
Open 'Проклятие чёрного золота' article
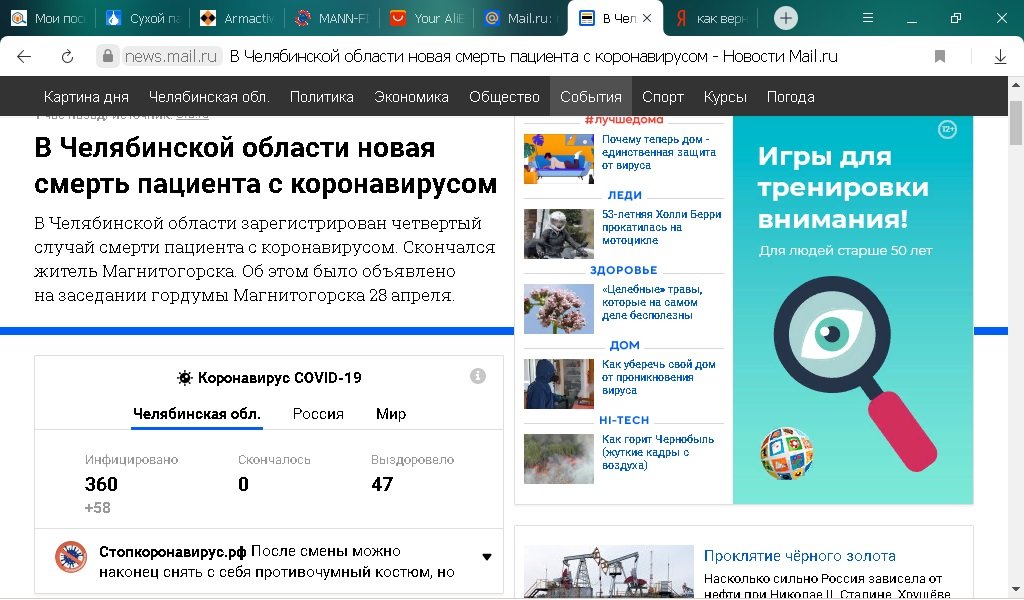tap(799, 556)
